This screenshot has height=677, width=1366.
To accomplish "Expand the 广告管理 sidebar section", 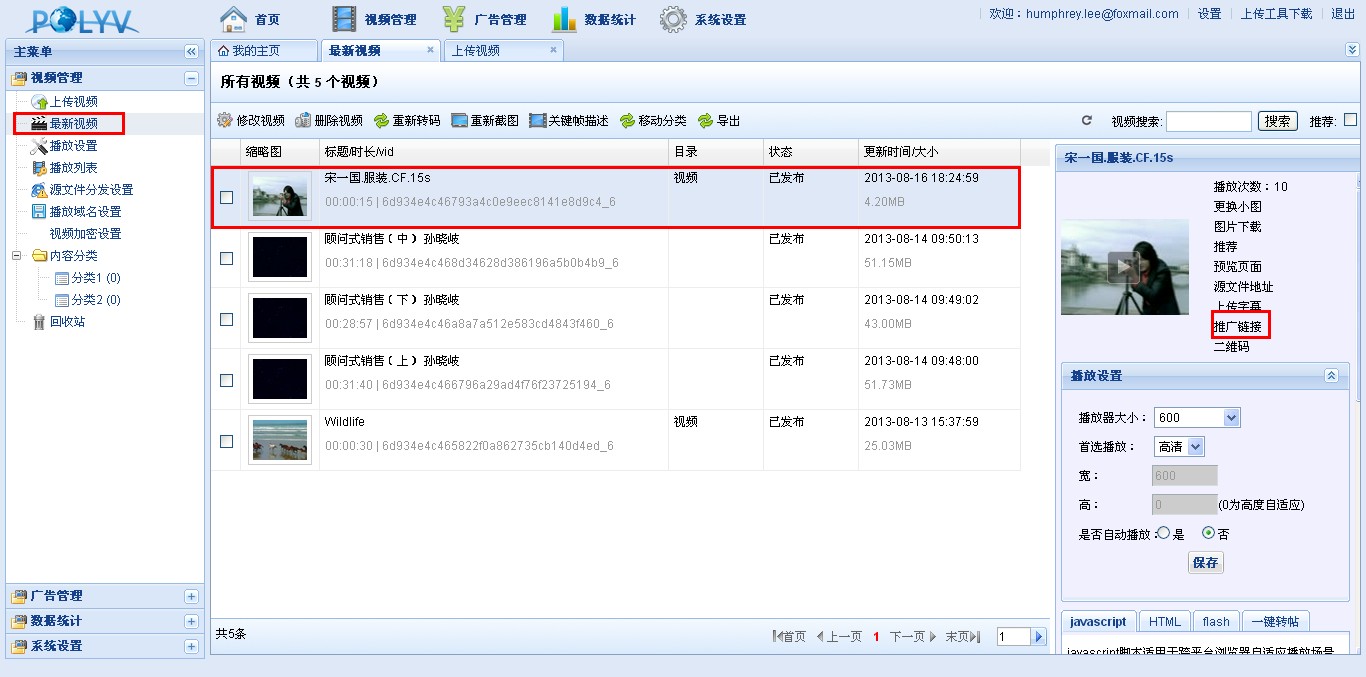I will [191, 596].
